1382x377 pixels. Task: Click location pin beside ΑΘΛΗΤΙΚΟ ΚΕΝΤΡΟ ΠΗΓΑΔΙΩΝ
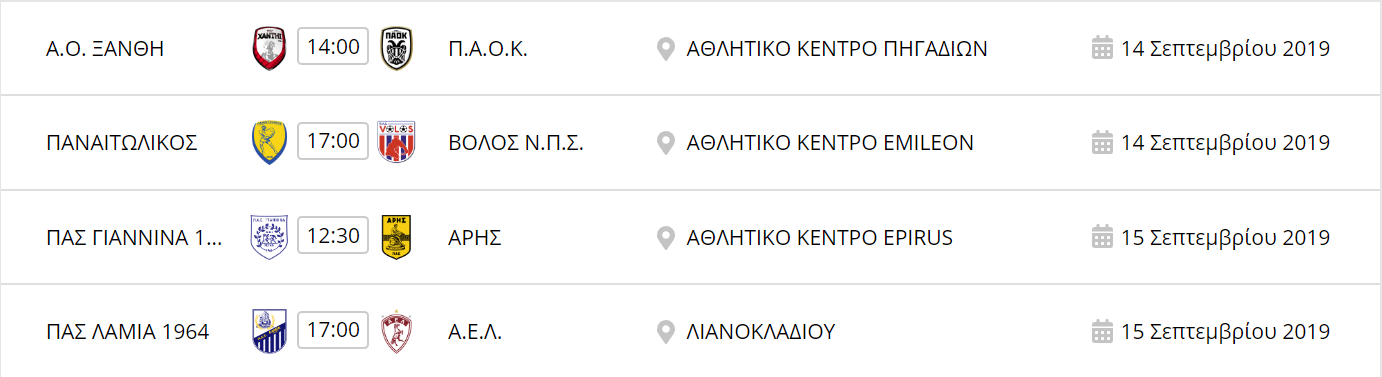tap(666, 49)
